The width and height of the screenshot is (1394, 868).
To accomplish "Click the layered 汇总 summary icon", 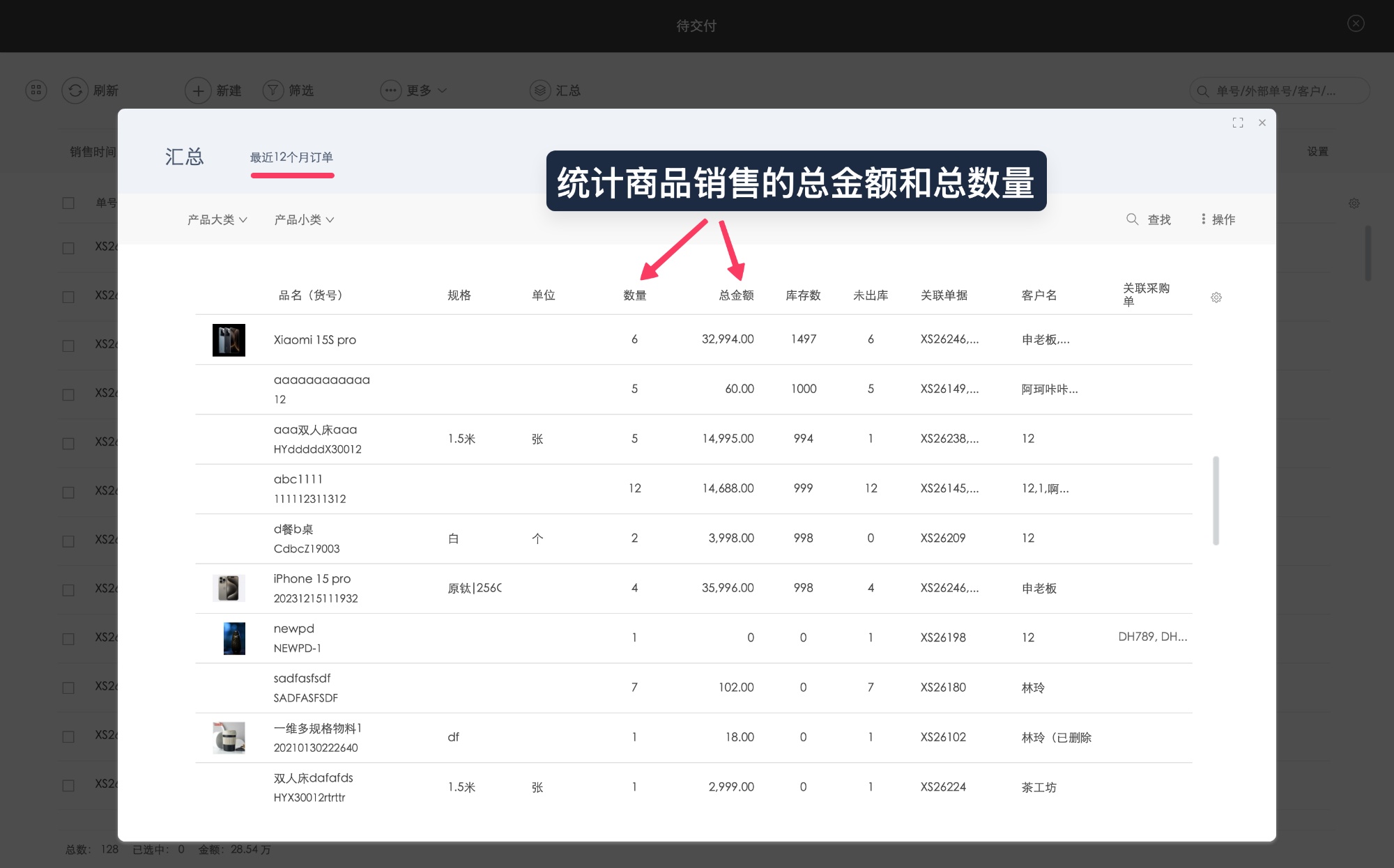I will tap(540, 91).
